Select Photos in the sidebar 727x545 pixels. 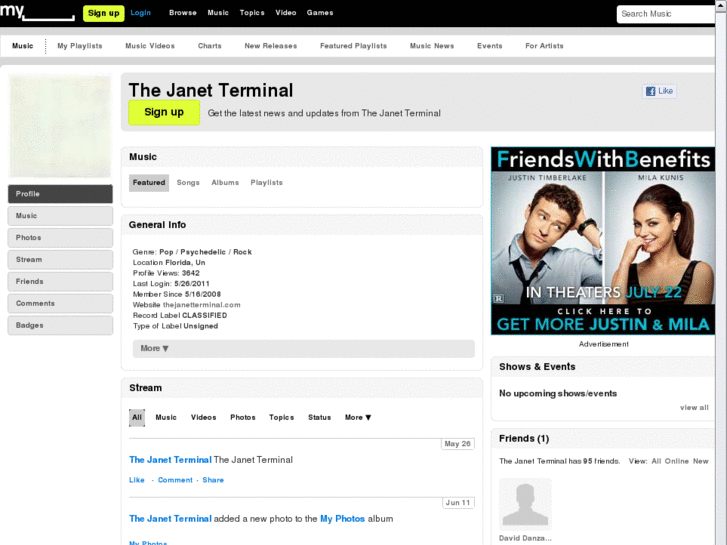pos(60,237)
